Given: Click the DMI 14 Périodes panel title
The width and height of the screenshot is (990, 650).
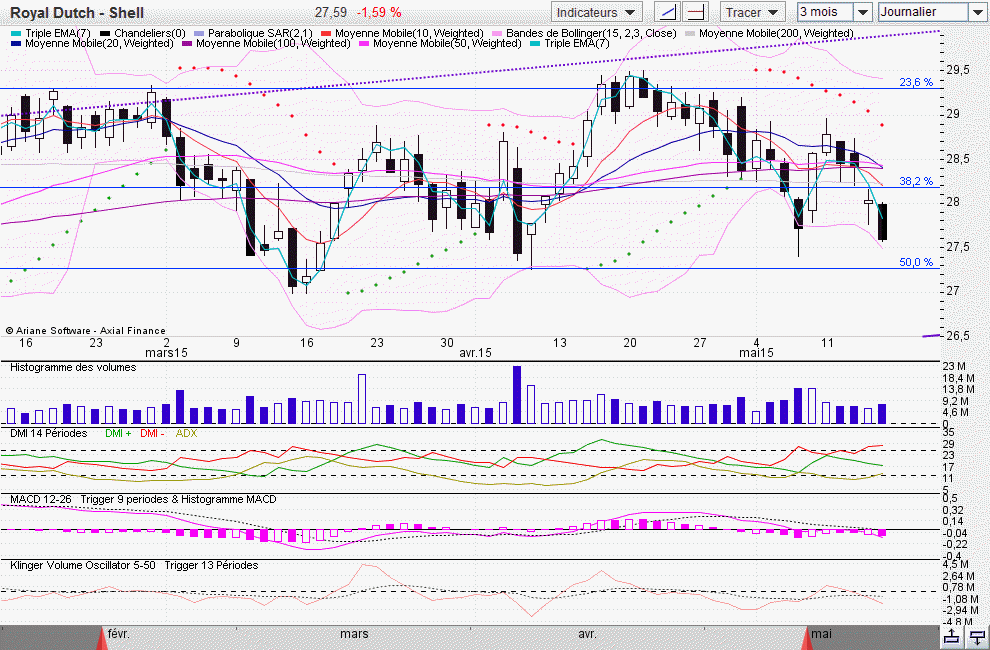Looking at the screenshot, I should [49, 433].
